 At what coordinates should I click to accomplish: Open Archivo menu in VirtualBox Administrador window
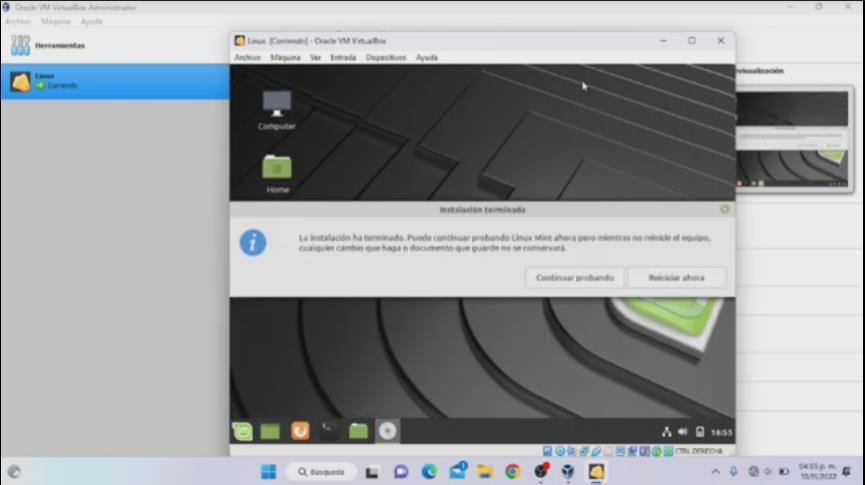point(18,22)
